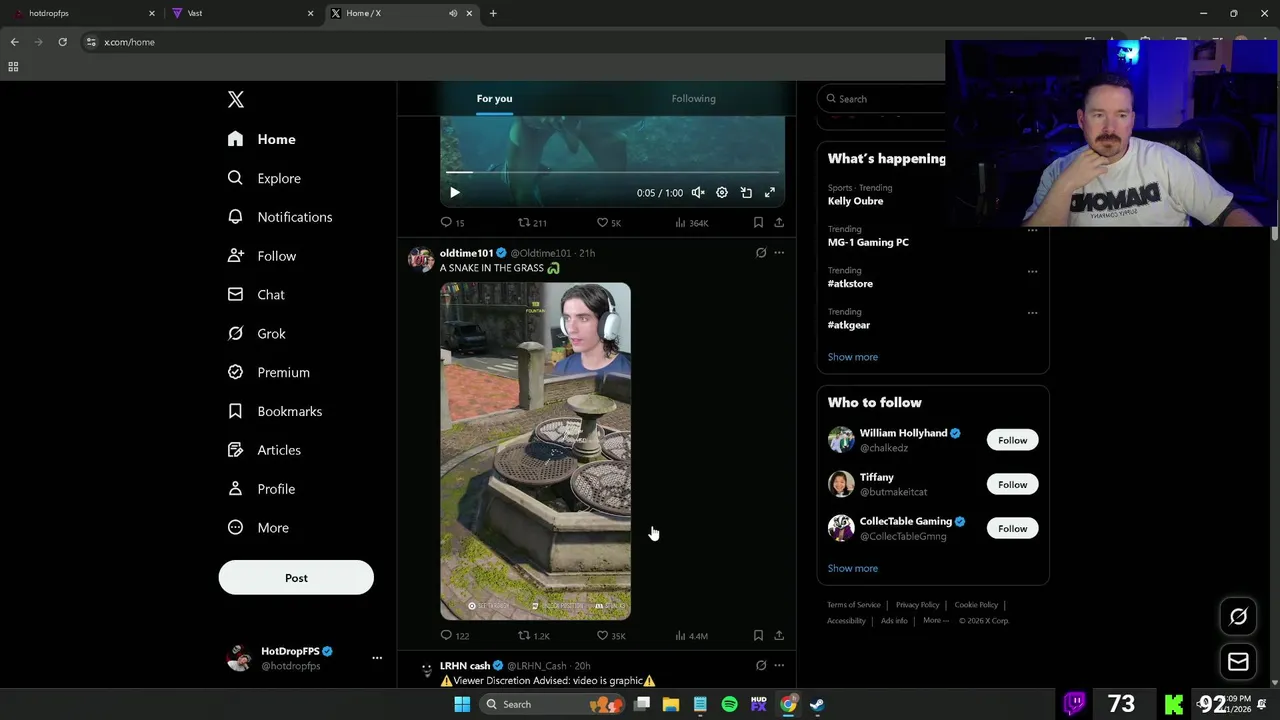
Task: Toggle picture-in-picture on video
Action: (x=746, y=193)
